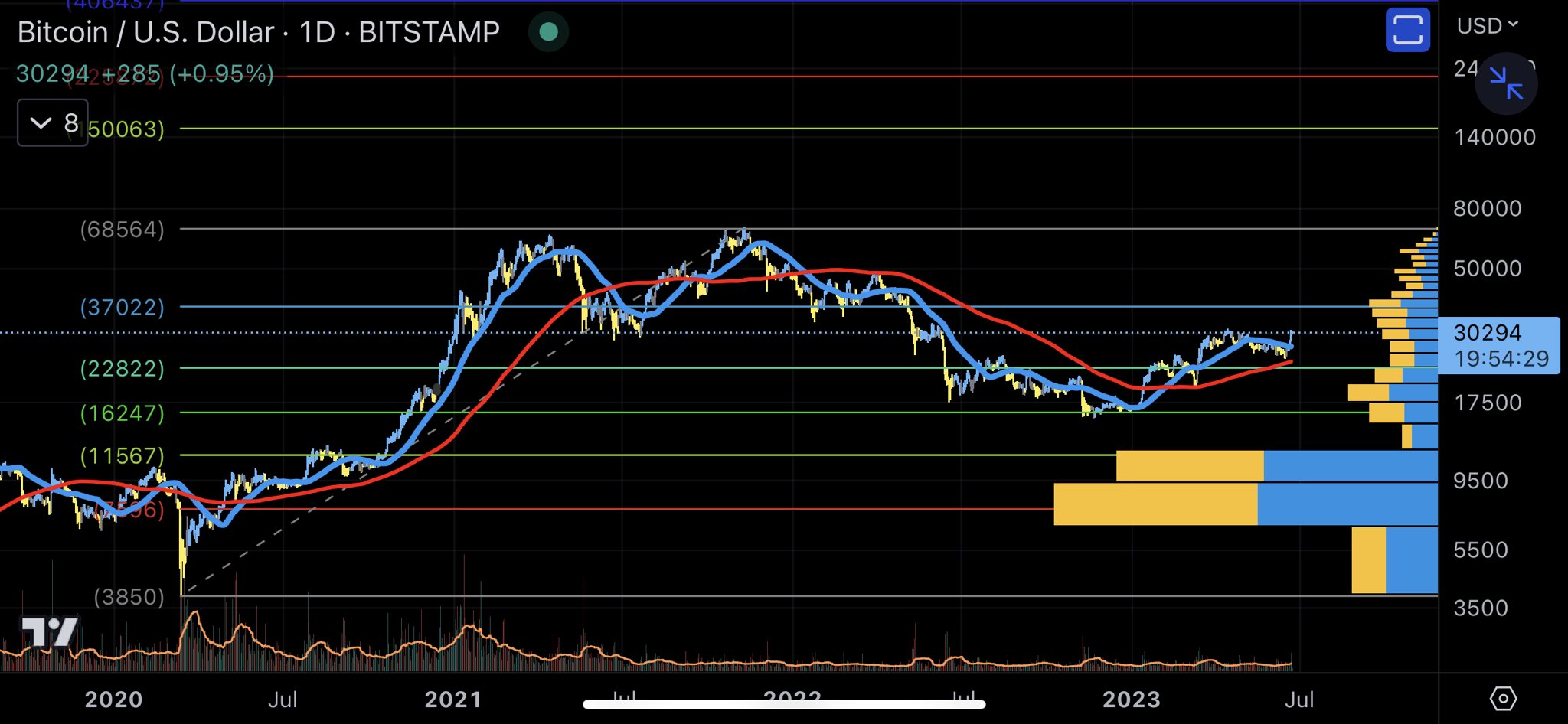Click the price change value +285 (+0.95%)

188,73
